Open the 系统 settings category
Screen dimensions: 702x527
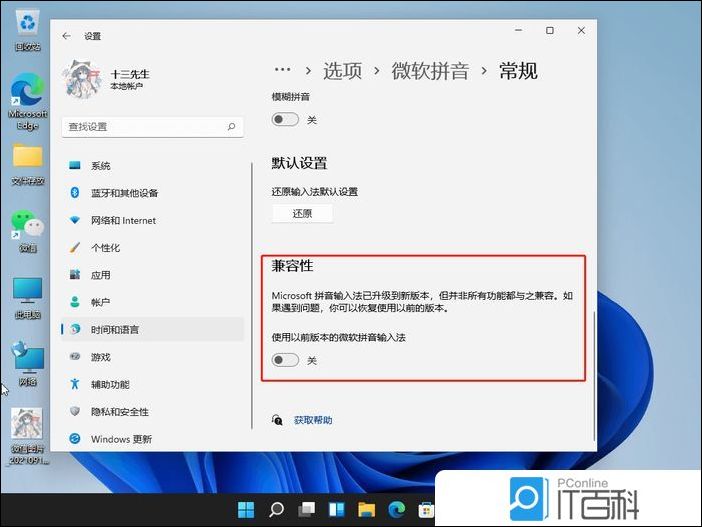pos(152,166)
